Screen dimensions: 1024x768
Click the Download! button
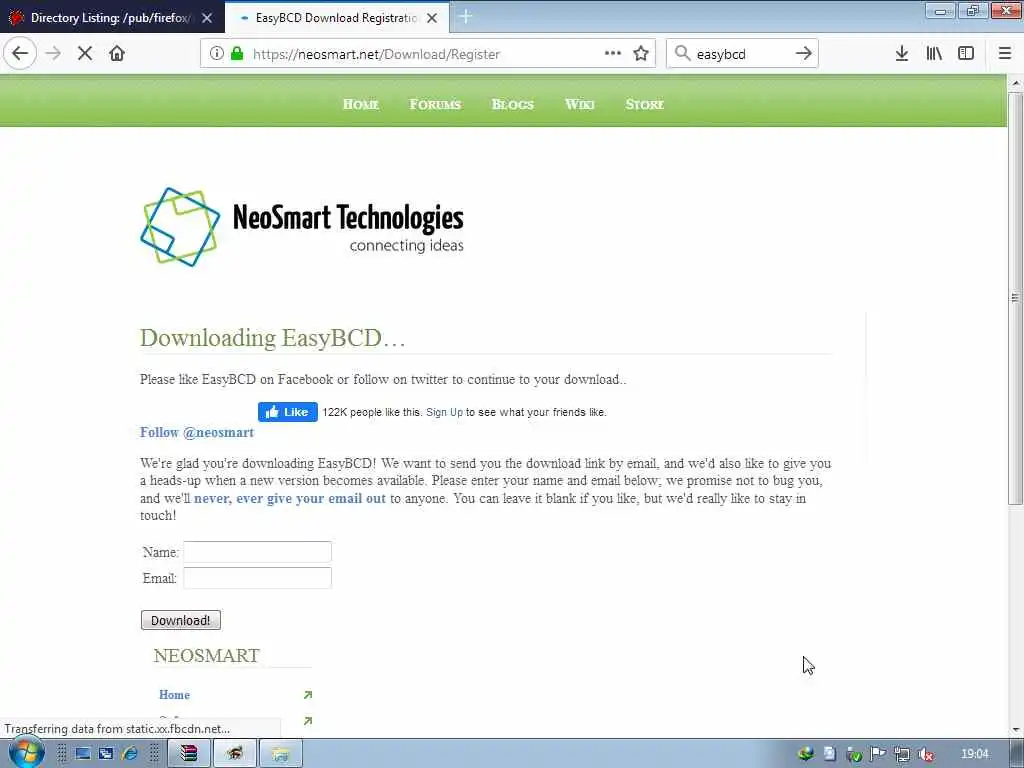point(181,620)
